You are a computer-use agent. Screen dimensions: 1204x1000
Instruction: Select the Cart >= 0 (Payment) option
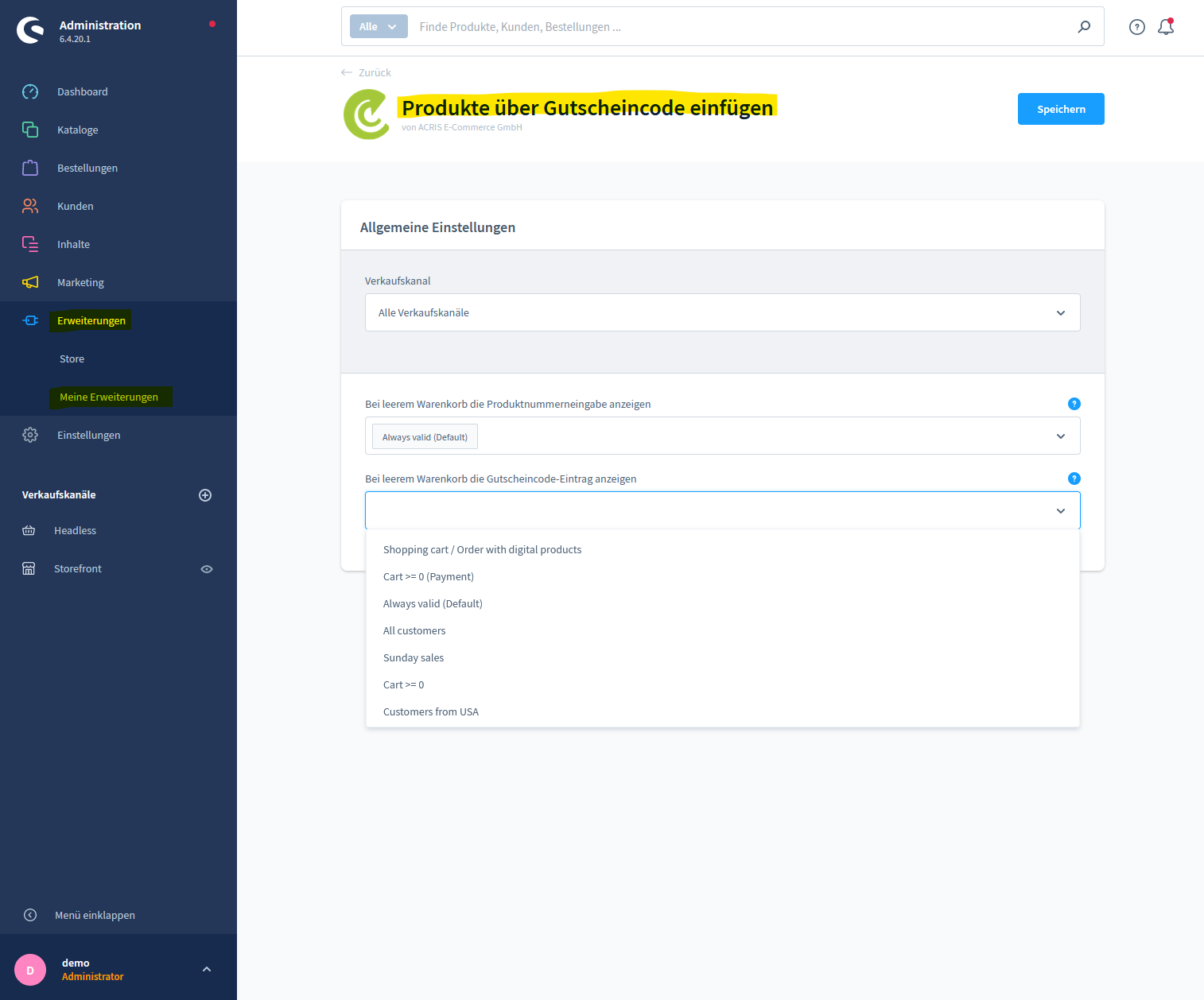click(x=723, y=576)
